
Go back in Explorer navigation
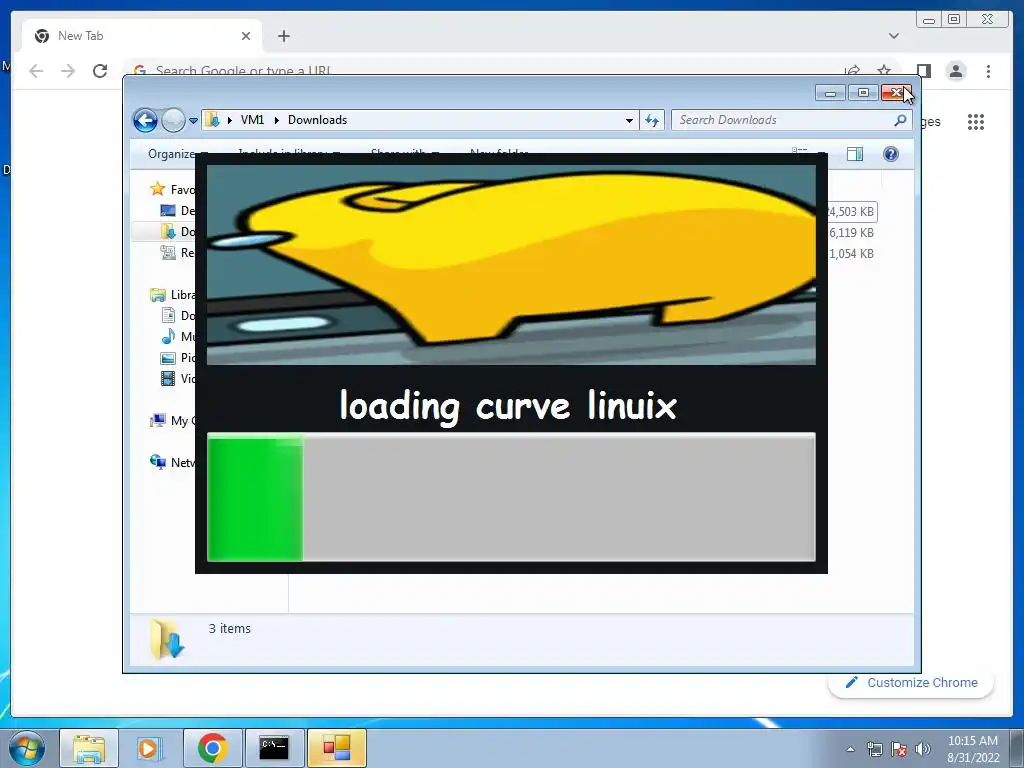pos(145,120)
